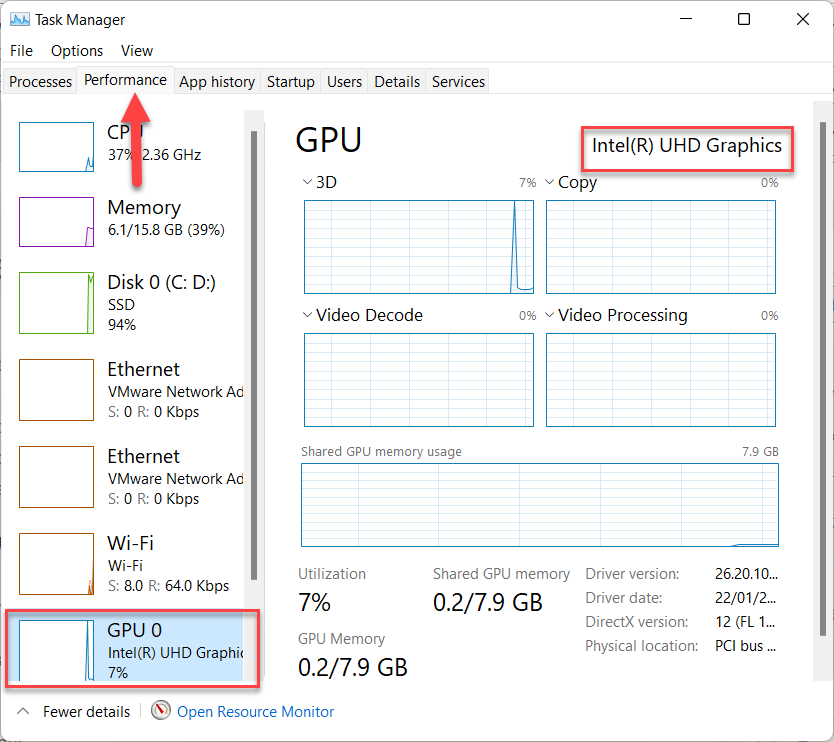834x742 pixels.
Task: Click the Fewer details arrow icon
Action: pyautogui.click(x=24, y=712)
